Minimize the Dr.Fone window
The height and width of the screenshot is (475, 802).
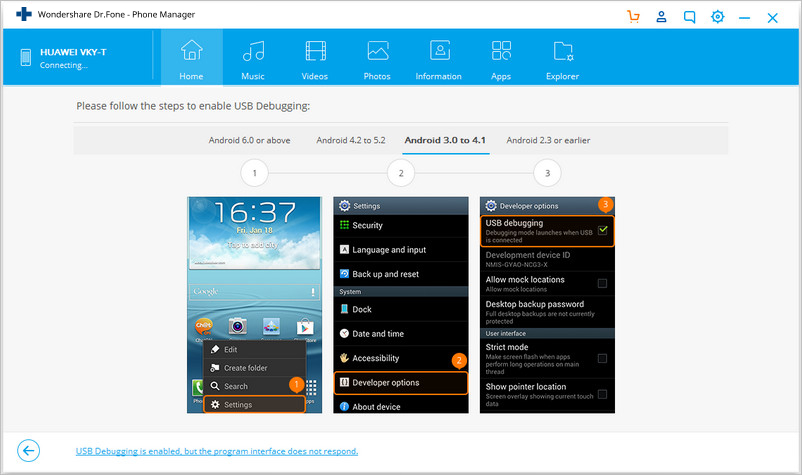pyautogui.click(x=745, y=18)
